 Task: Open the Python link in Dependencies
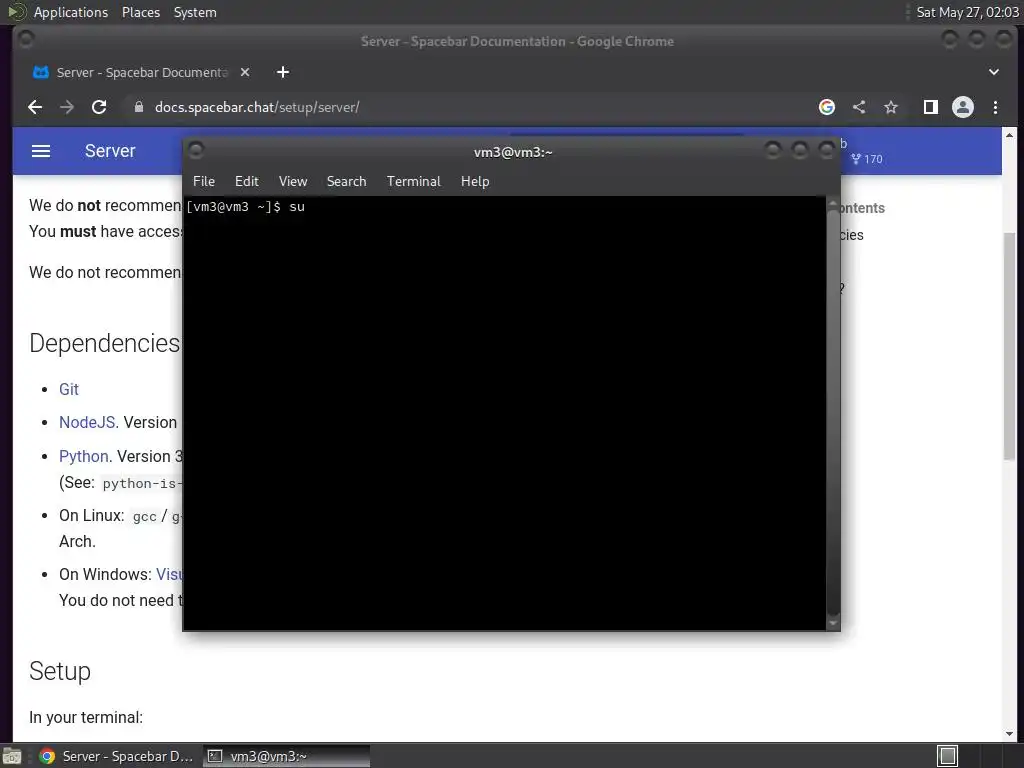click(84, 456)
